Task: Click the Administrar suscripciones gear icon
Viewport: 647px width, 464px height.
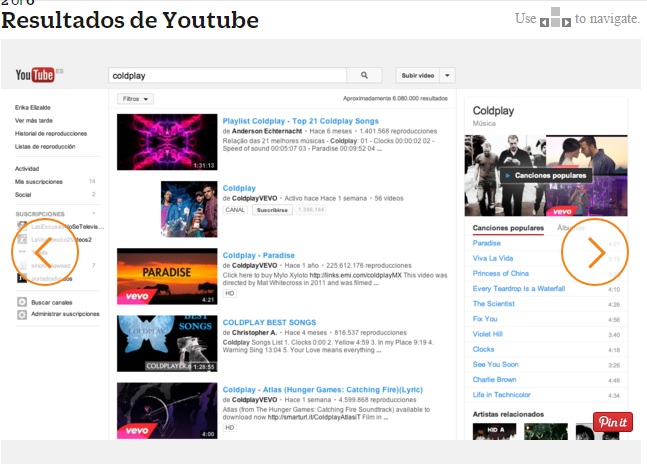Action: [x=22, y=314]
